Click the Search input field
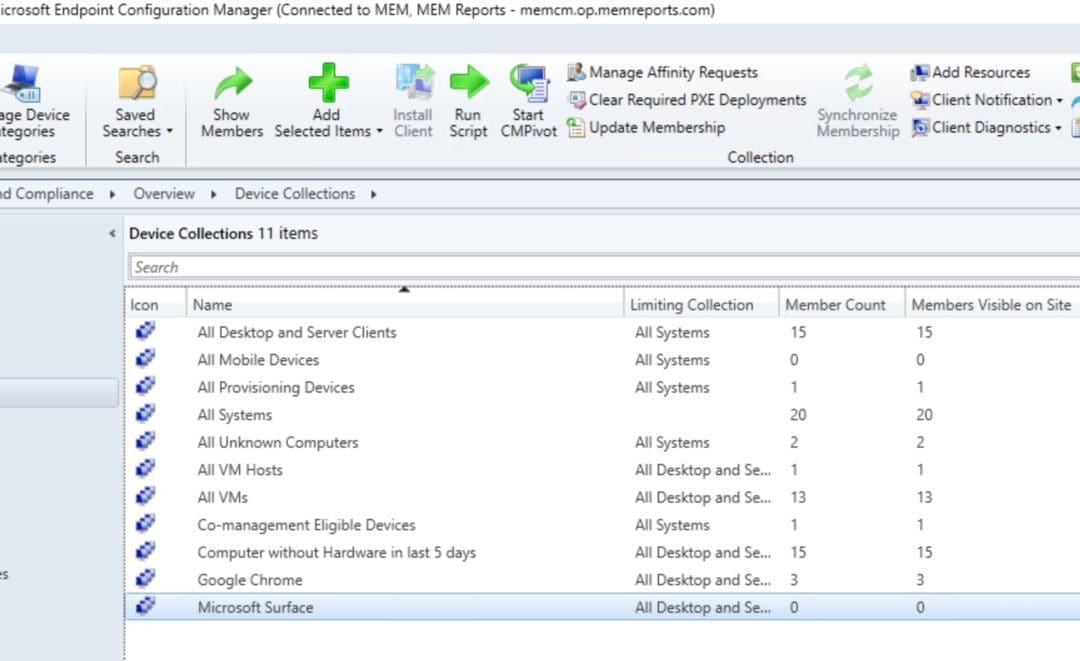Viewport: 1080px width, 661px height. (604, 267)
